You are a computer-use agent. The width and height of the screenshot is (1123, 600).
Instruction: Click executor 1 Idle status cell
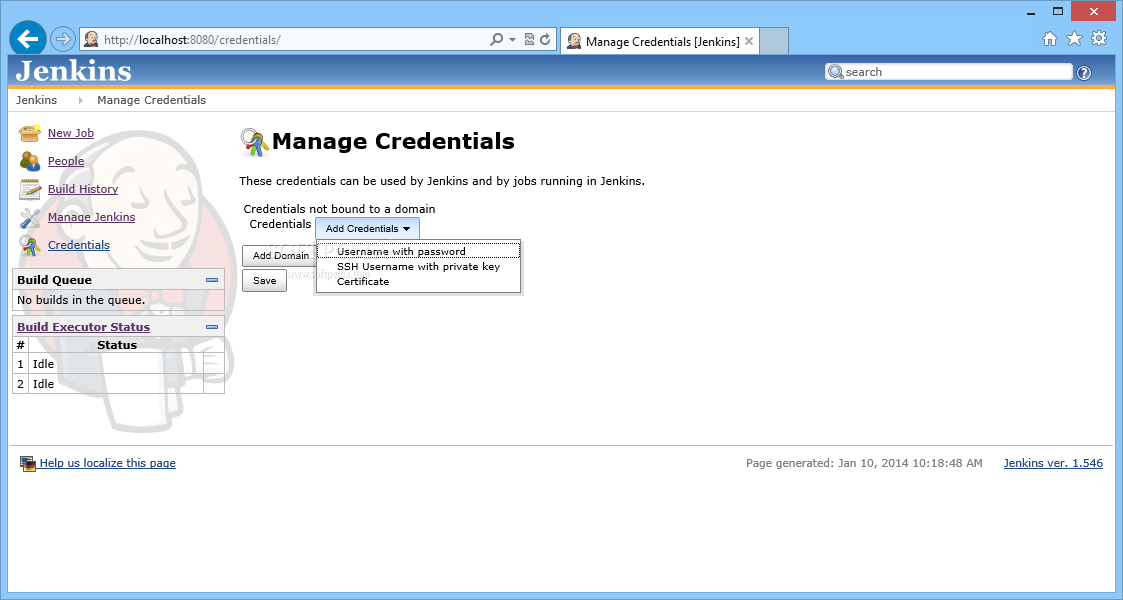(x=116, y=364)
